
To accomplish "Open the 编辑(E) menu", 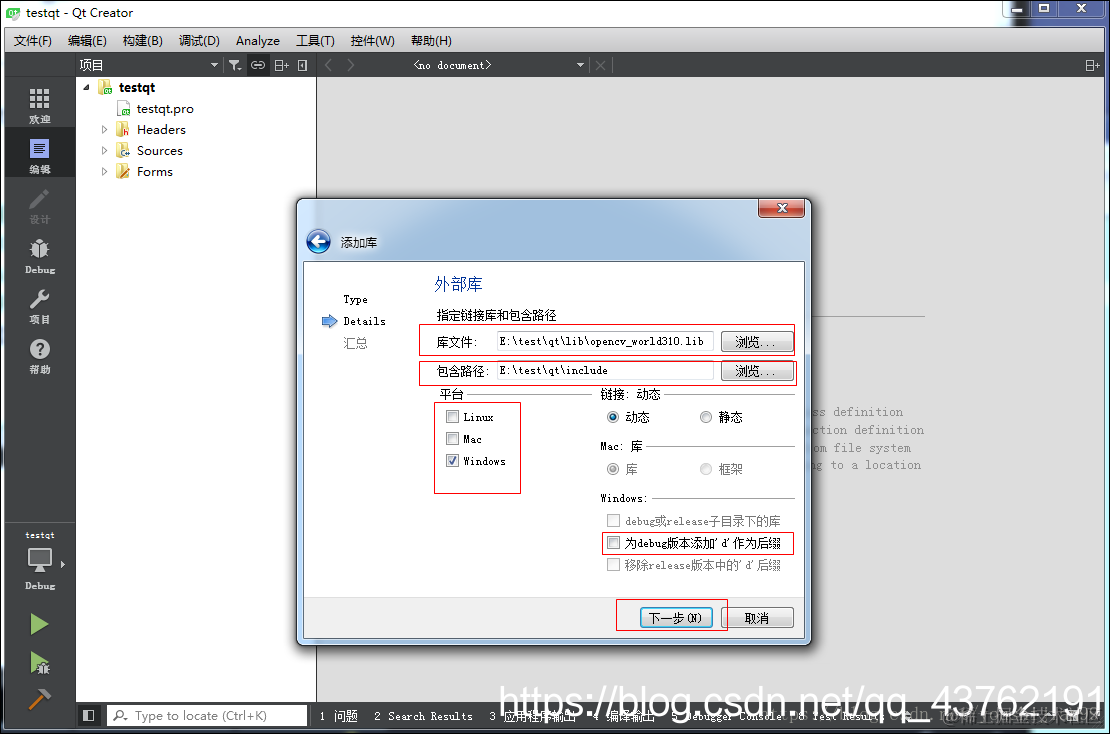I will tap(87, 40).
